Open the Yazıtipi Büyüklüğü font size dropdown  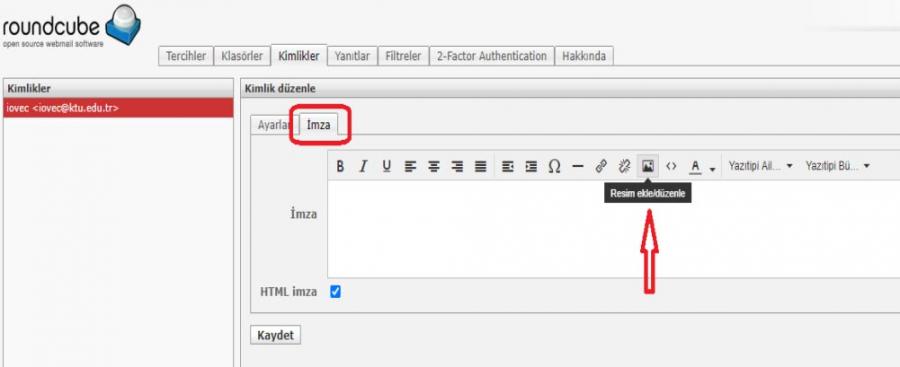[x=837, y=166]
